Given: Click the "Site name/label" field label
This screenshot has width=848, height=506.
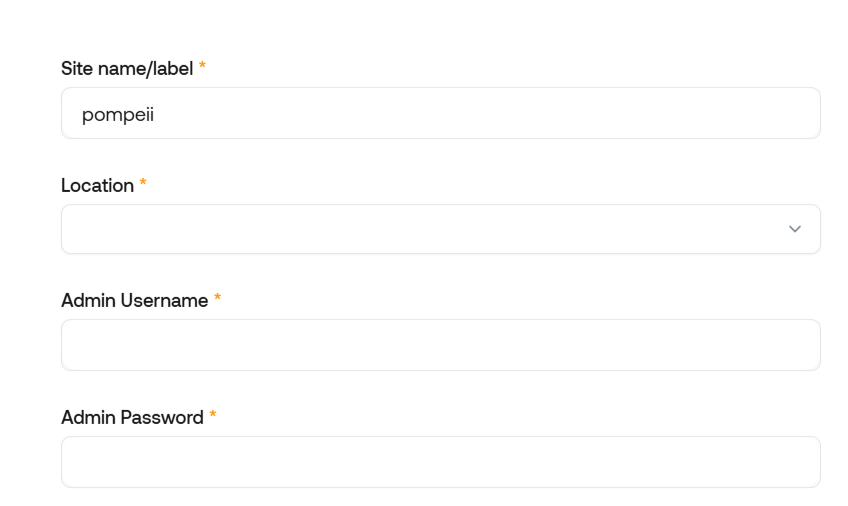Looking at the screenshot, I should (127, 68).
